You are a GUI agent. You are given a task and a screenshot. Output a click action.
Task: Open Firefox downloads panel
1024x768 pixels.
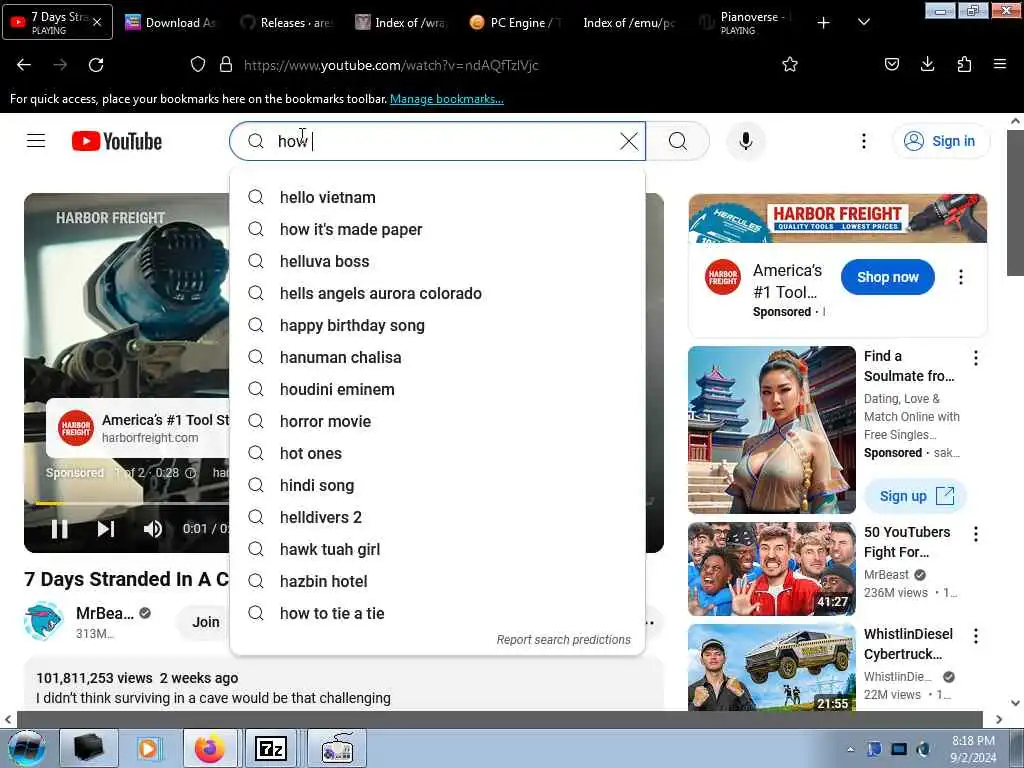[x=927, y=65]
